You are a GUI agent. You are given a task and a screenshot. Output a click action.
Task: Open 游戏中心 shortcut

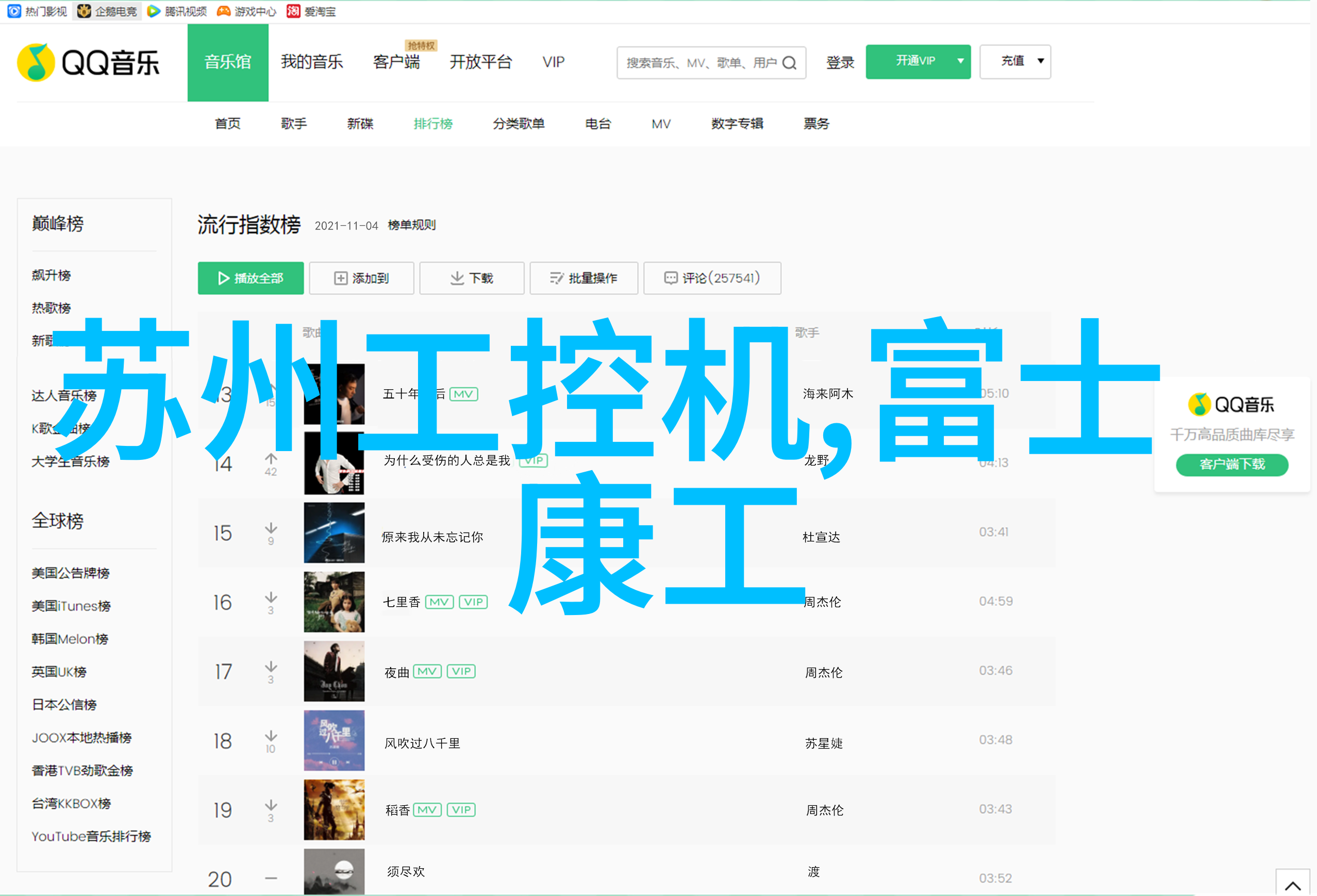[246, 11]
